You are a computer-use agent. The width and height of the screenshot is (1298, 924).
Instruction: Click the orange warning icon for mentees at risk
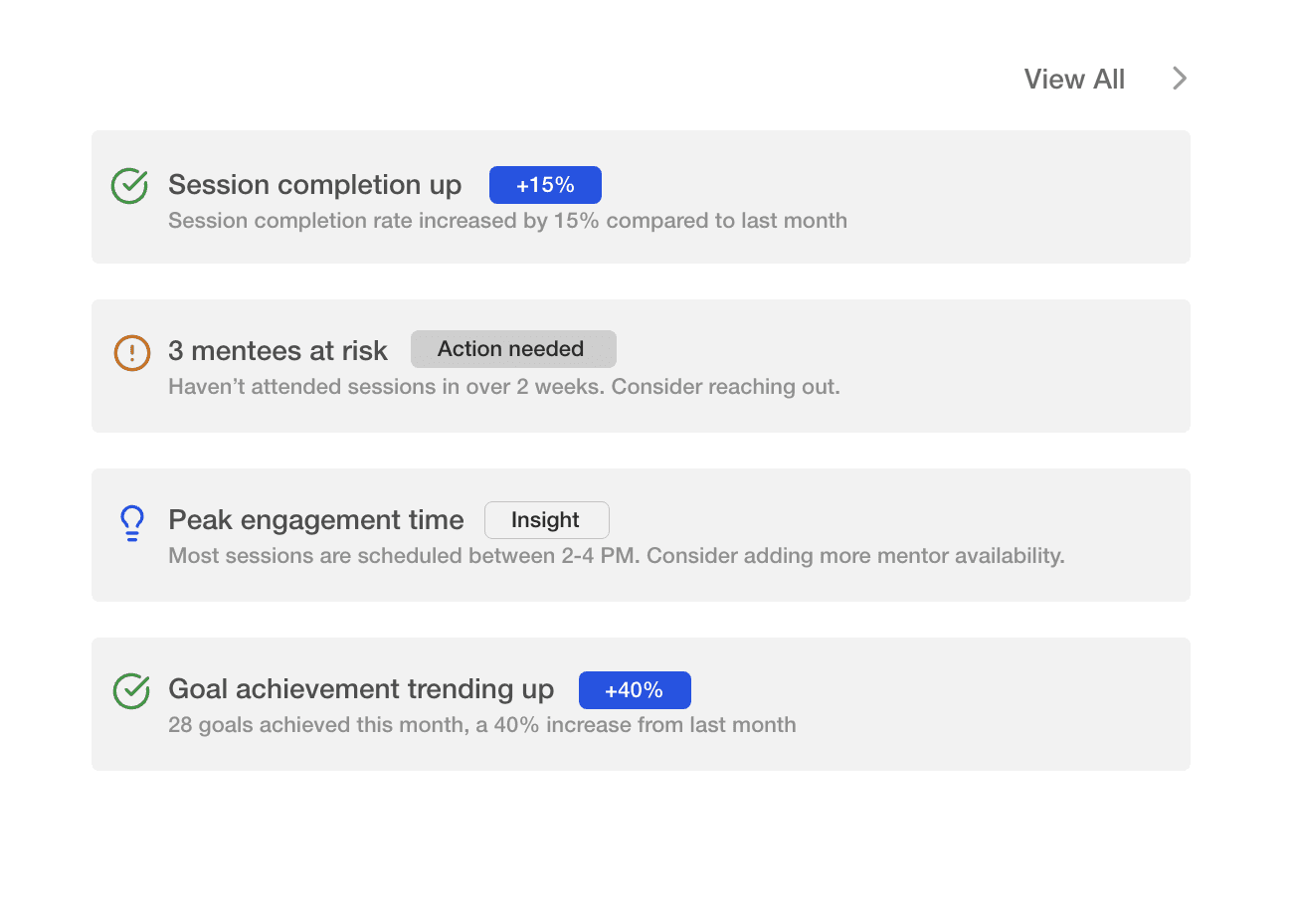pos(132,353)
